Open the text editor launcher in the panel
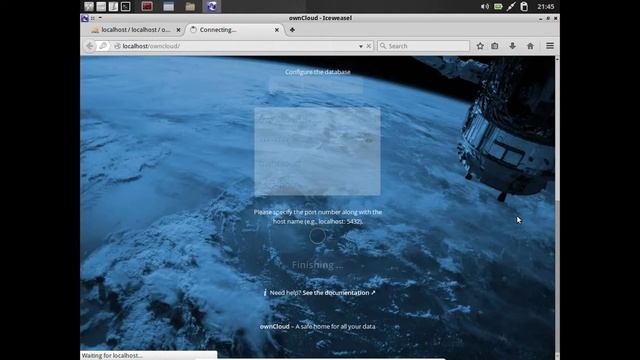The height and width of the screenshot is (360, 640). click(113, 6)
